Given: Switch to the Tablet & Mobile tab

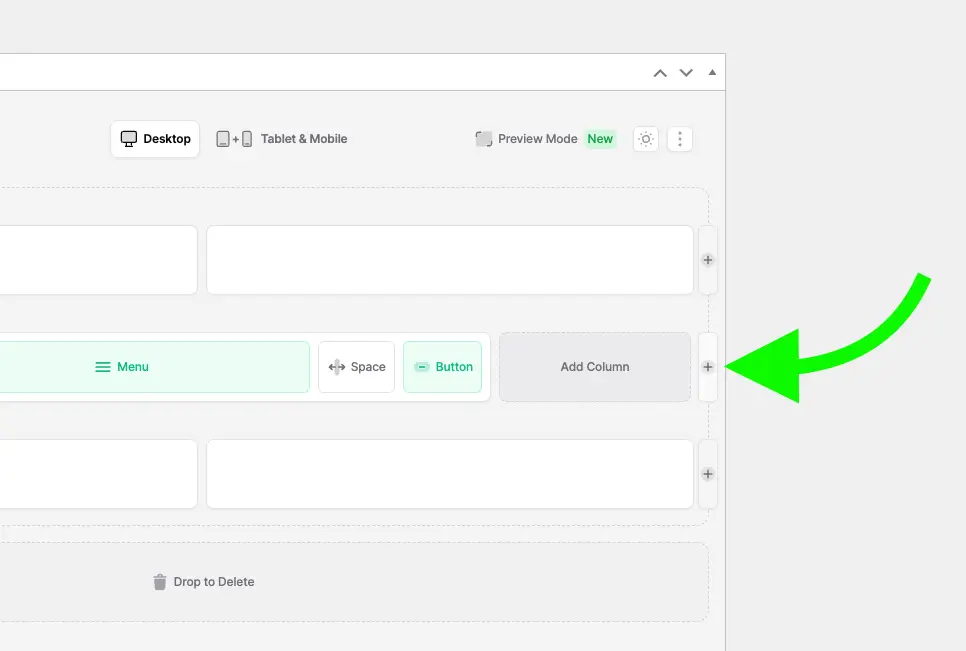Looking at the screenshot, I should click(x=282, y=139).
